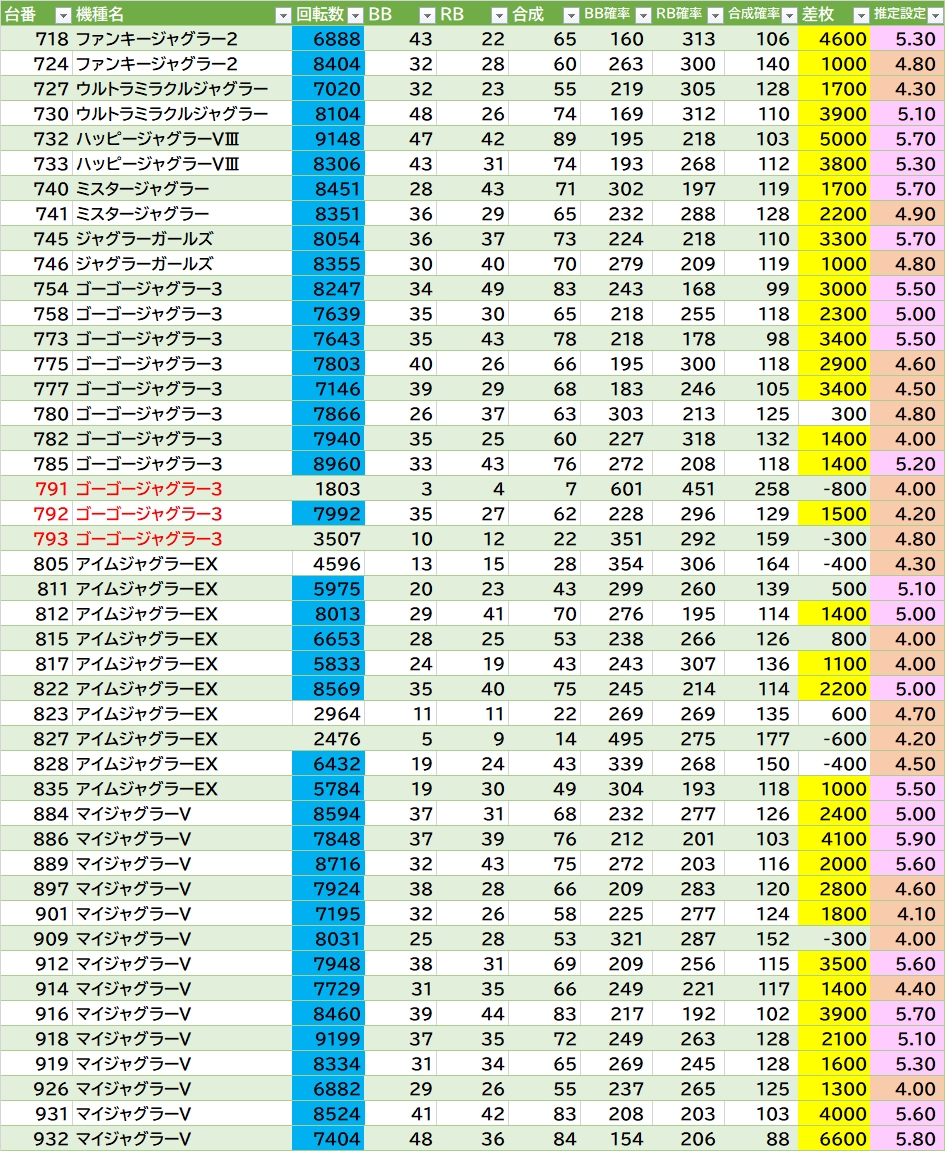
Task: Select machine number 812
Action: click(x=36, y=613)
